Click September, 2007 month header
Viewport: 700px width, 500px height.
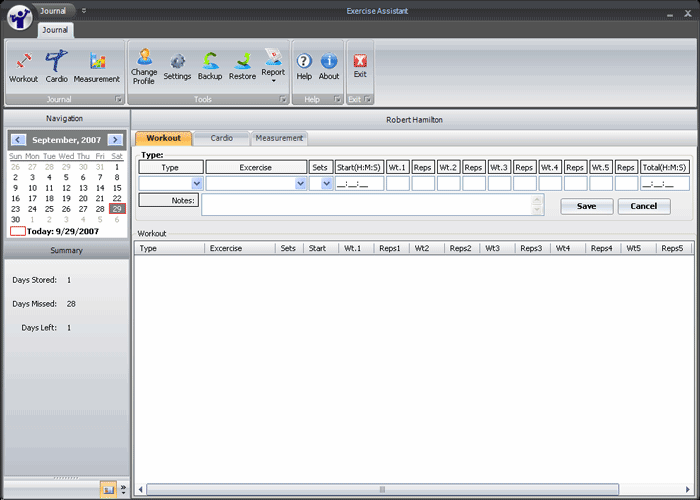(67, 140)
